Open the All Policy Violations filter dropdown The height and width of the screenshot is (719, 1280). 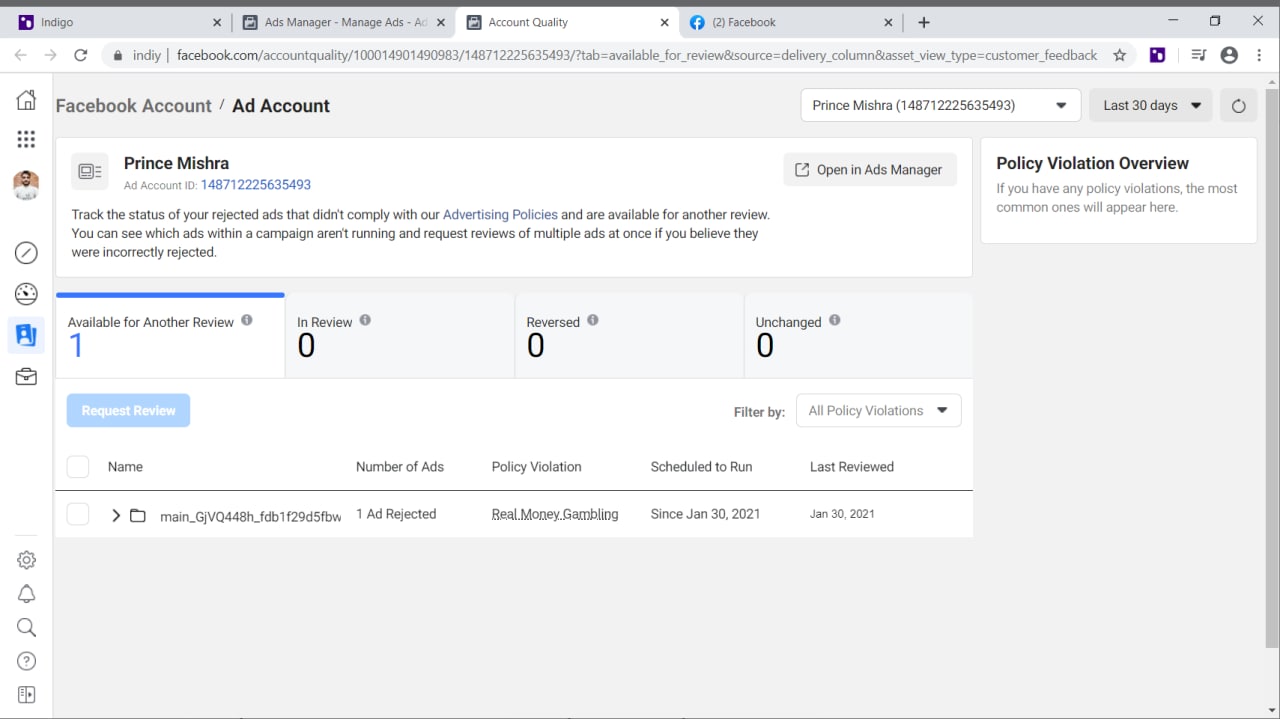tap(878, 410)
